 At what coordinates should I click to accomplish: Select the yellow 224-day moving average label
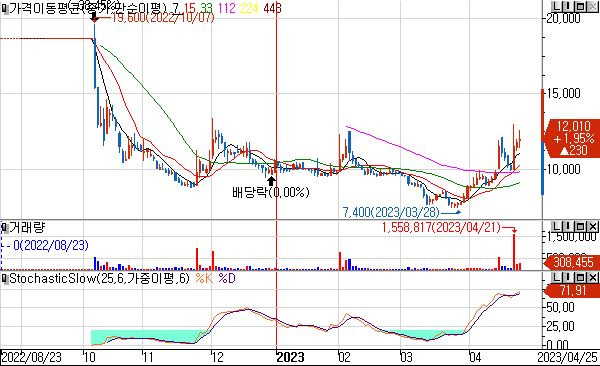[249, 8]
